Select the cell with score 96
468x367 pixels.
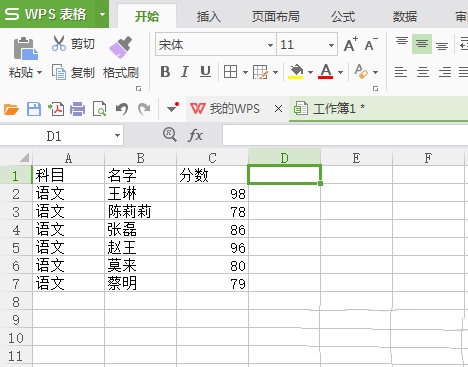212,248
